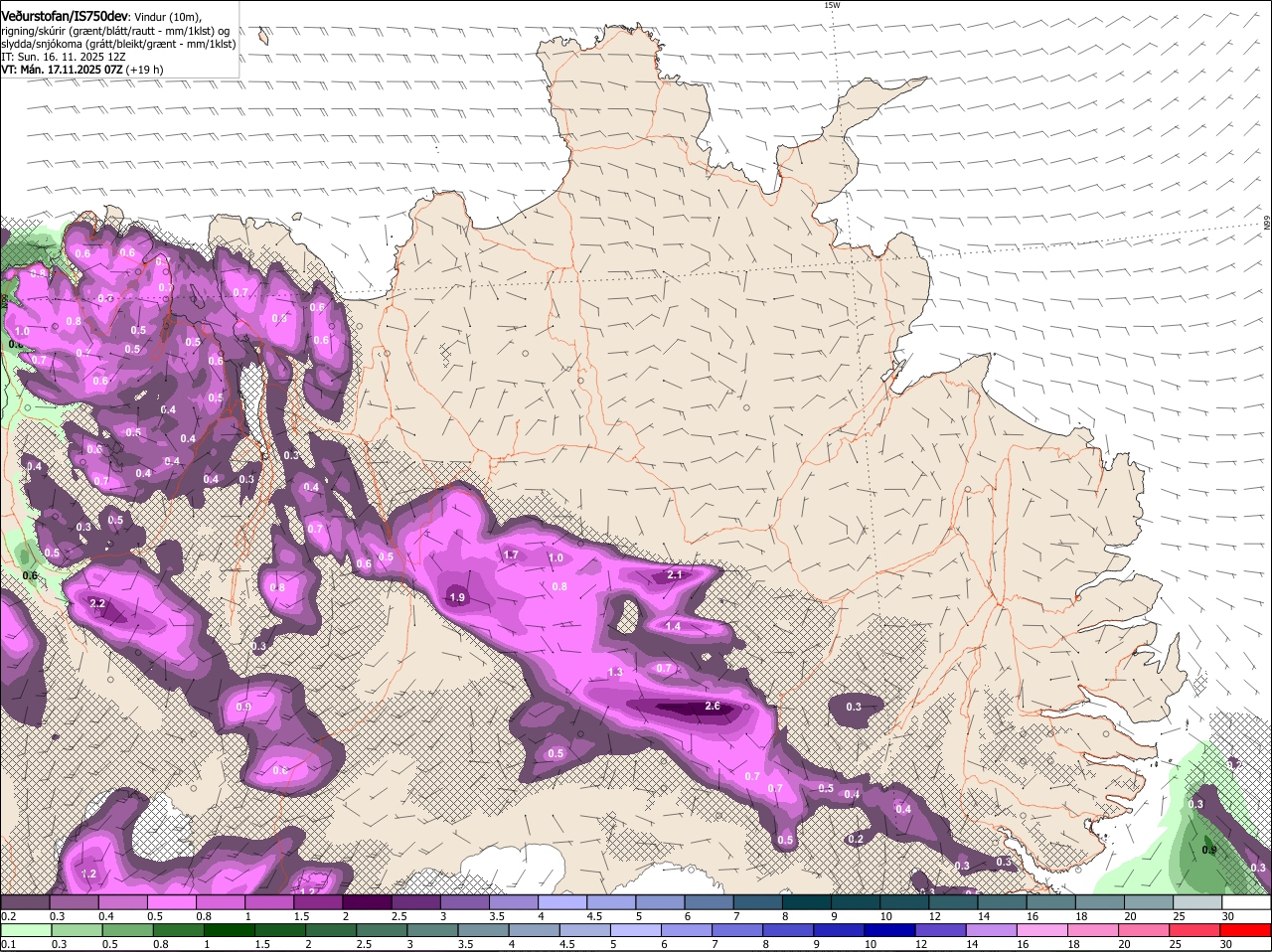Select upper legend darkest purple swatch starting at 2
The height and width of the screenshot is (952, 1272).
367,901
